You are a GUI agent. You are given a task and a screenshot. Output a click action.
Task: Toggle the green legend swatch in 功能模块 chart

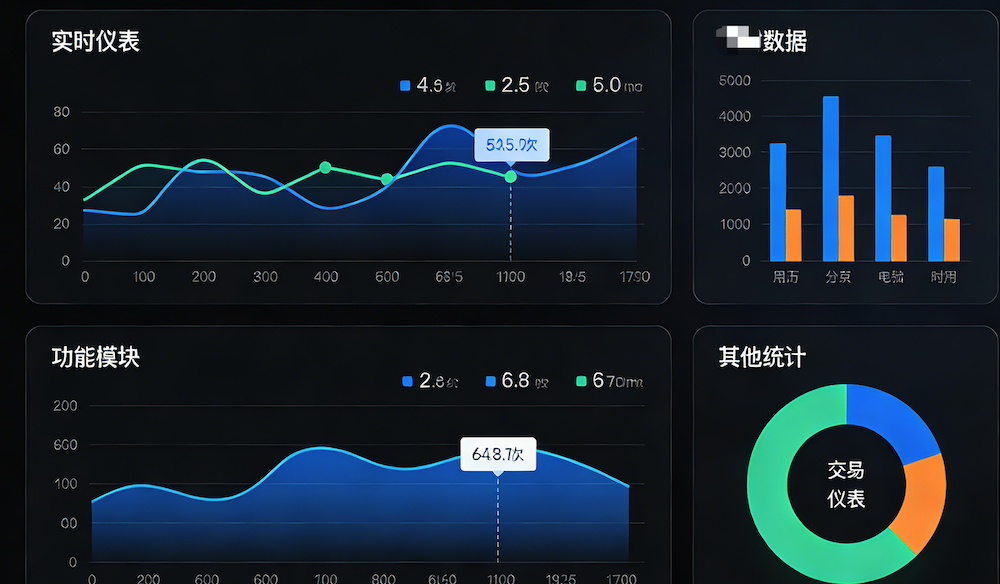(x=581, y=381)
